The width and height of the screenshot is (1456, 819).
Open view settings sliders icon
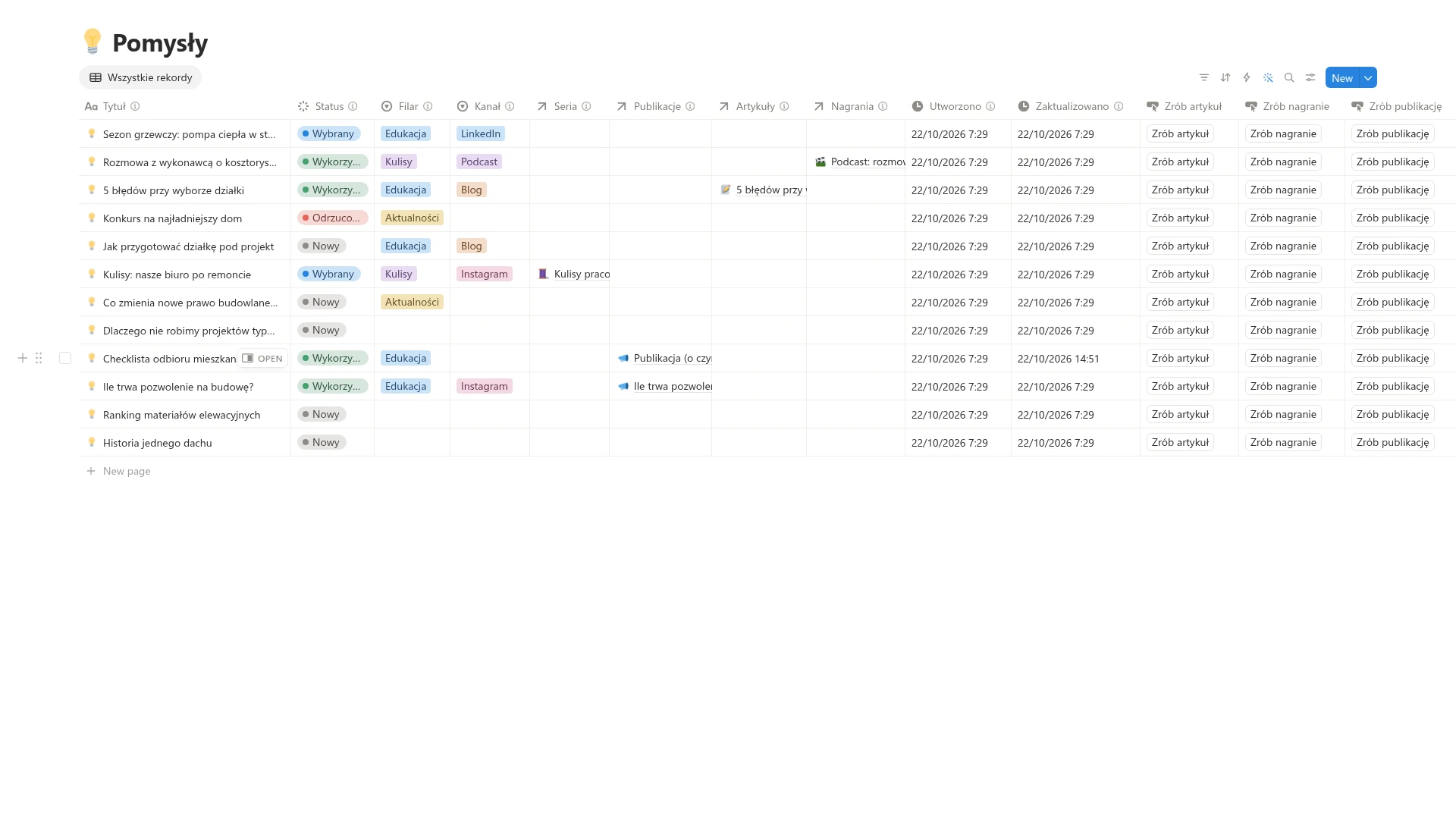coord(1310,77)
